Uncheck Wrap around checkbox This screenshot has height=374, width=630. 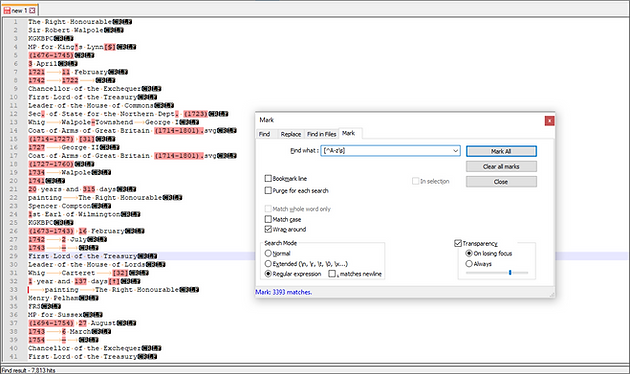268,229
